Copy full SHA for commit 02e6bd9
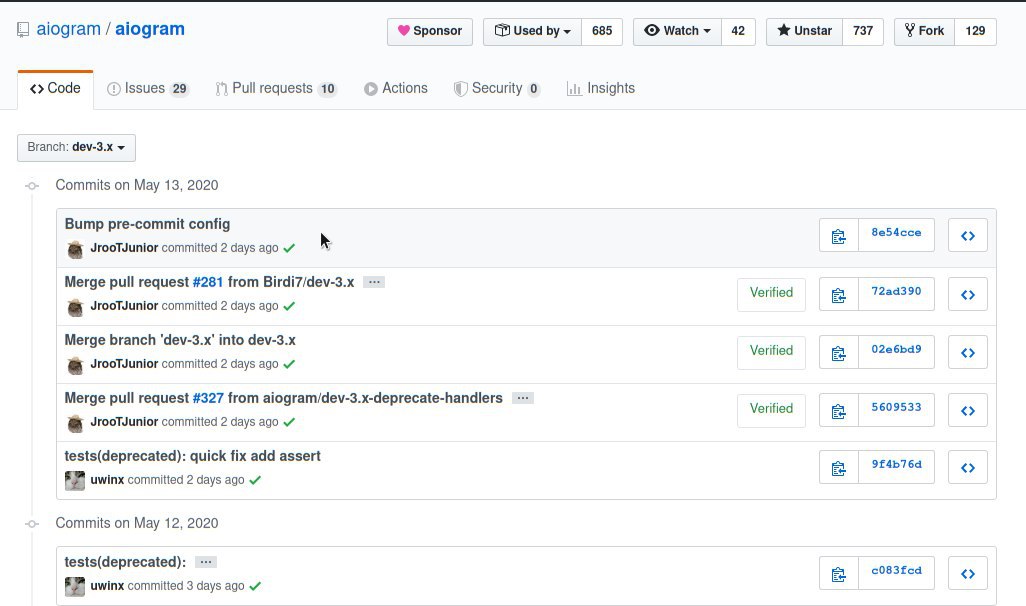The image size is (1026, 606). click(x=838, y=353)
